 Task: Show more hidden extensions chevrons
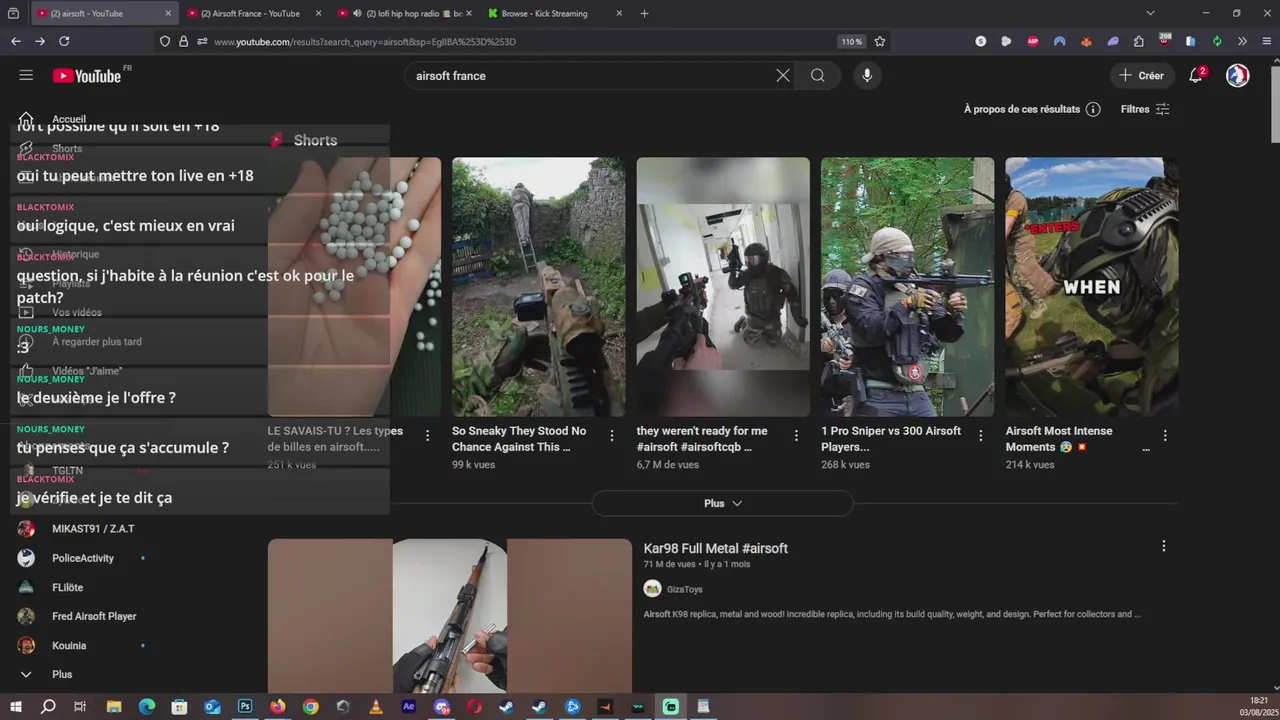click(1242, 41)
